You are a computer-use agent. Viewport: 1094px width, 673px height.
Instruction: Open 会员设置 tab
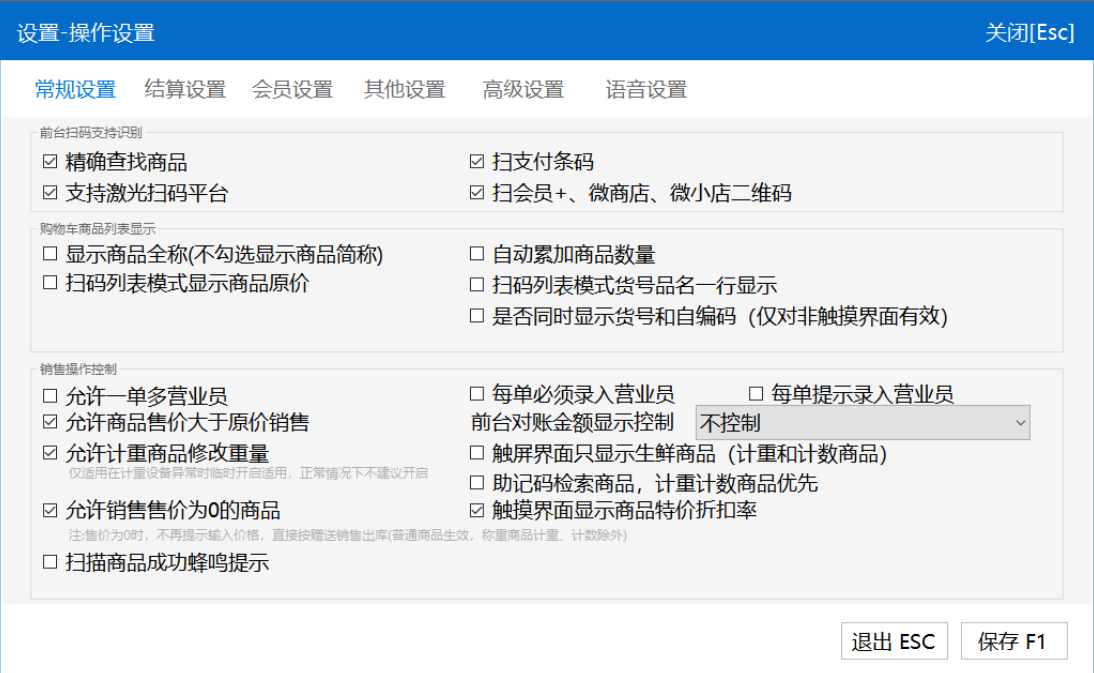[x=292, y=89]
